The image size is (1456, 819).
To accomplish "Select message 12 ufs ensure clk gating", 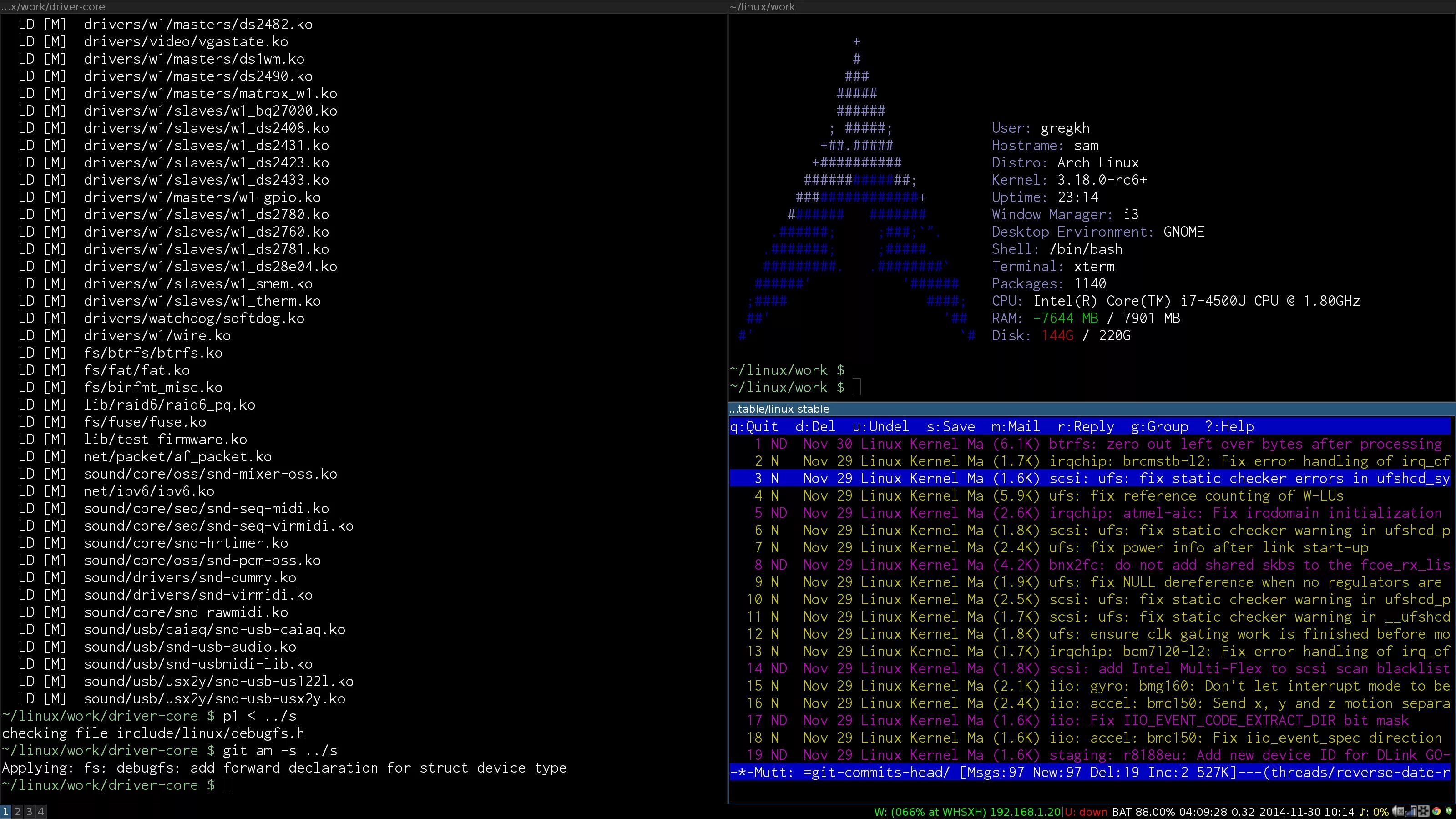I will (1090, 634).
